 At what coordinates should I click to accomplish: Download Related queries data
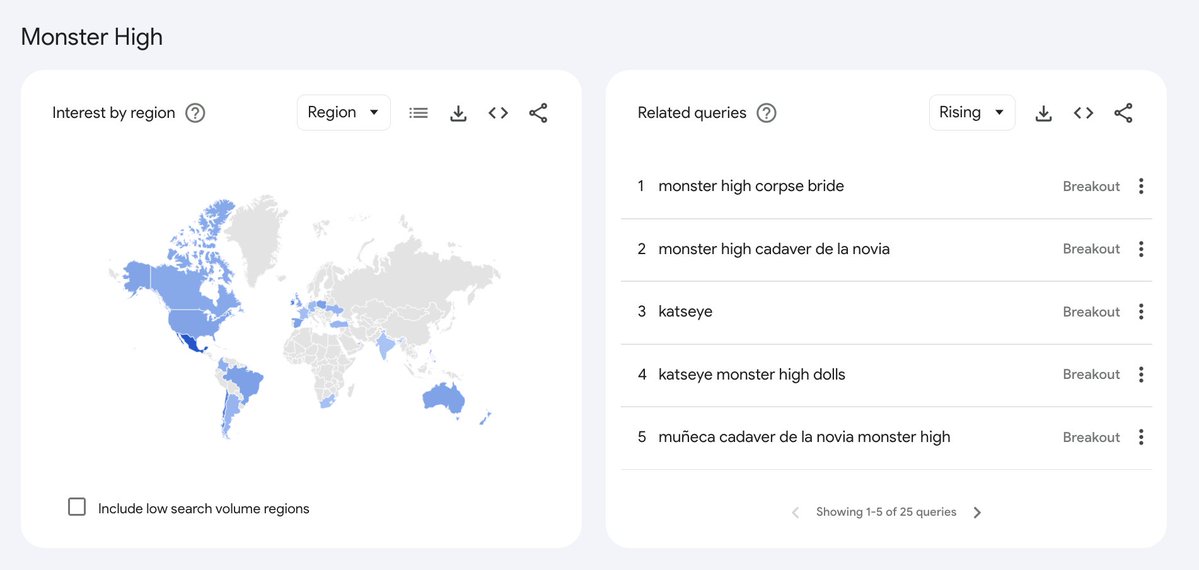click(1043, 113)
